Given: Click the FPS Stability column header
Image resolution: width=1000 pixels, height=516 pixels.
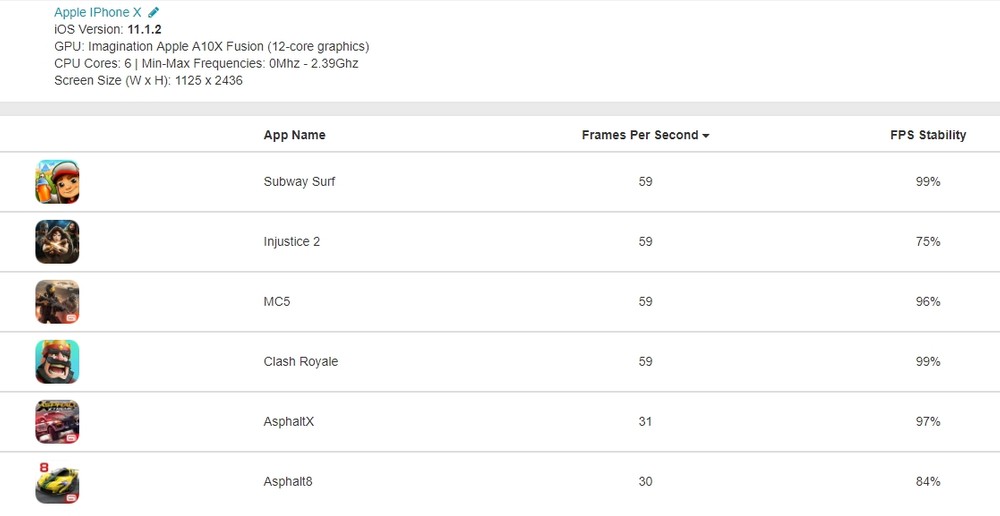Looking at the screenshot, I should click(x=928, y=135).
